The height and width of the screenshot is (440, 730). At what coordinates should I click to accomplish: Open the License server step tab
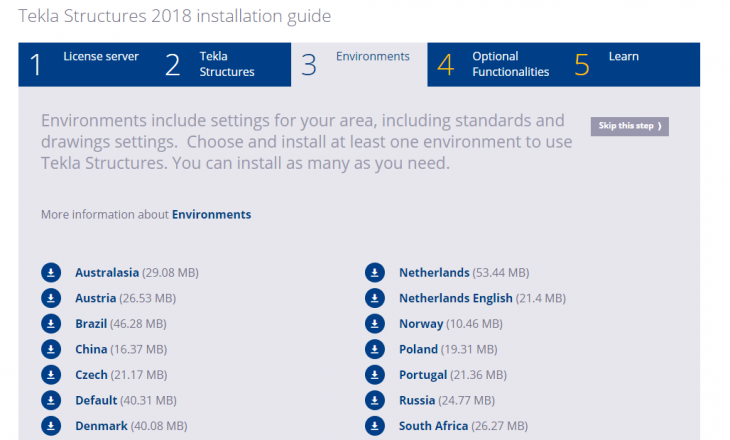pyautogui.click(x=86, y=64)
